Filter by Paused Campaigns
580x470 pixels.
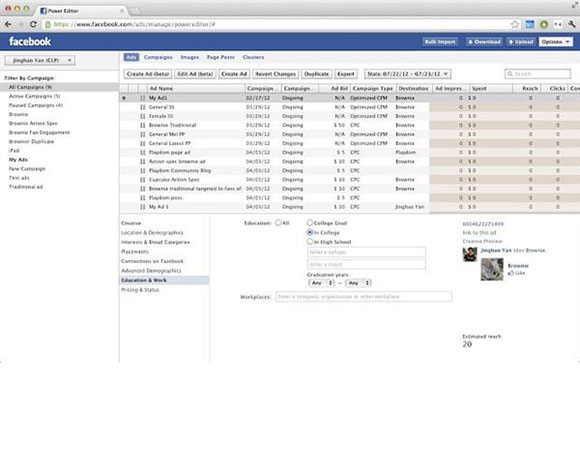36,105
